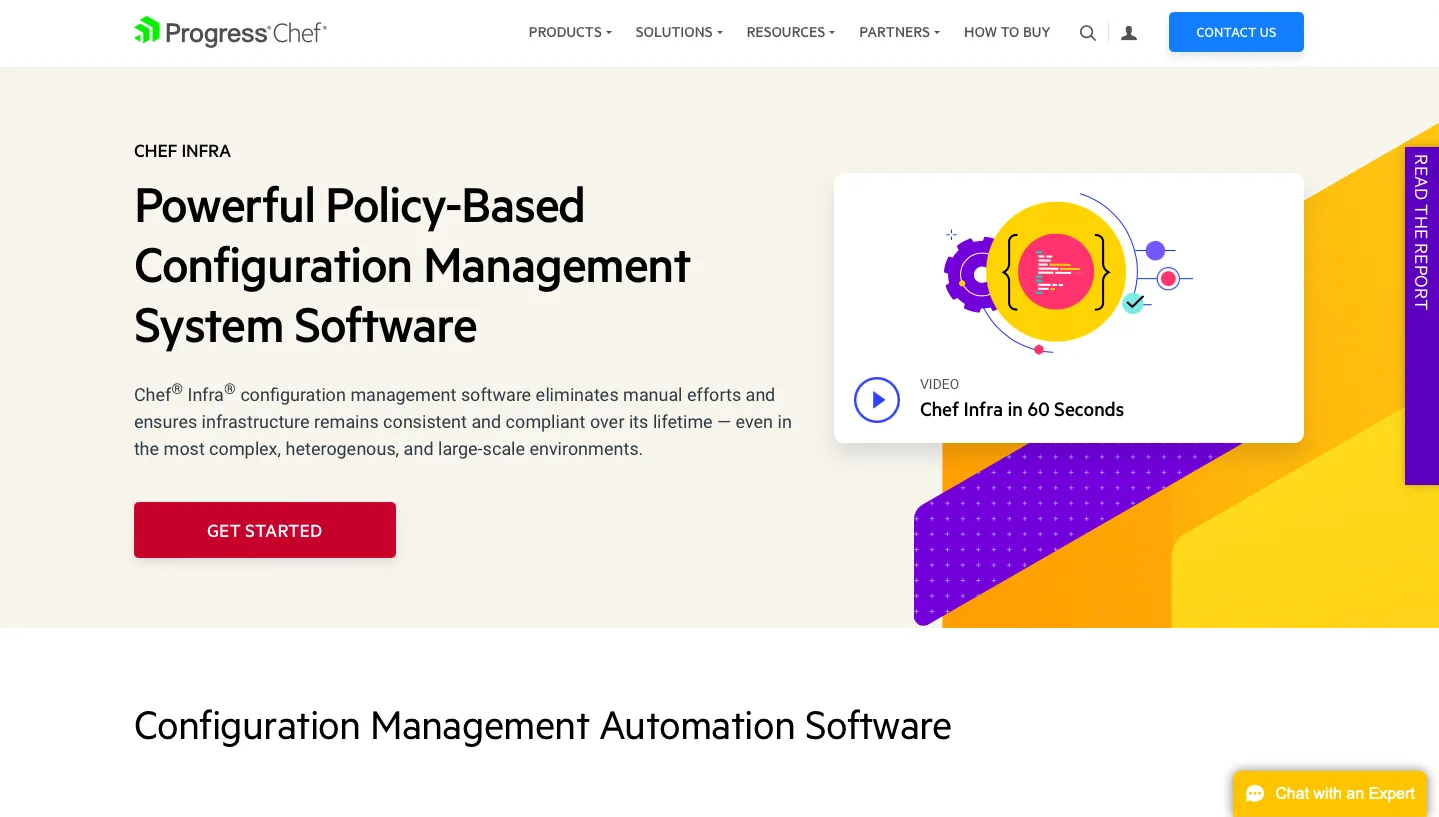Open Chat with an Expert widget
Image resolution: width=1439 pixels, height=817 pixels.
1330,794
